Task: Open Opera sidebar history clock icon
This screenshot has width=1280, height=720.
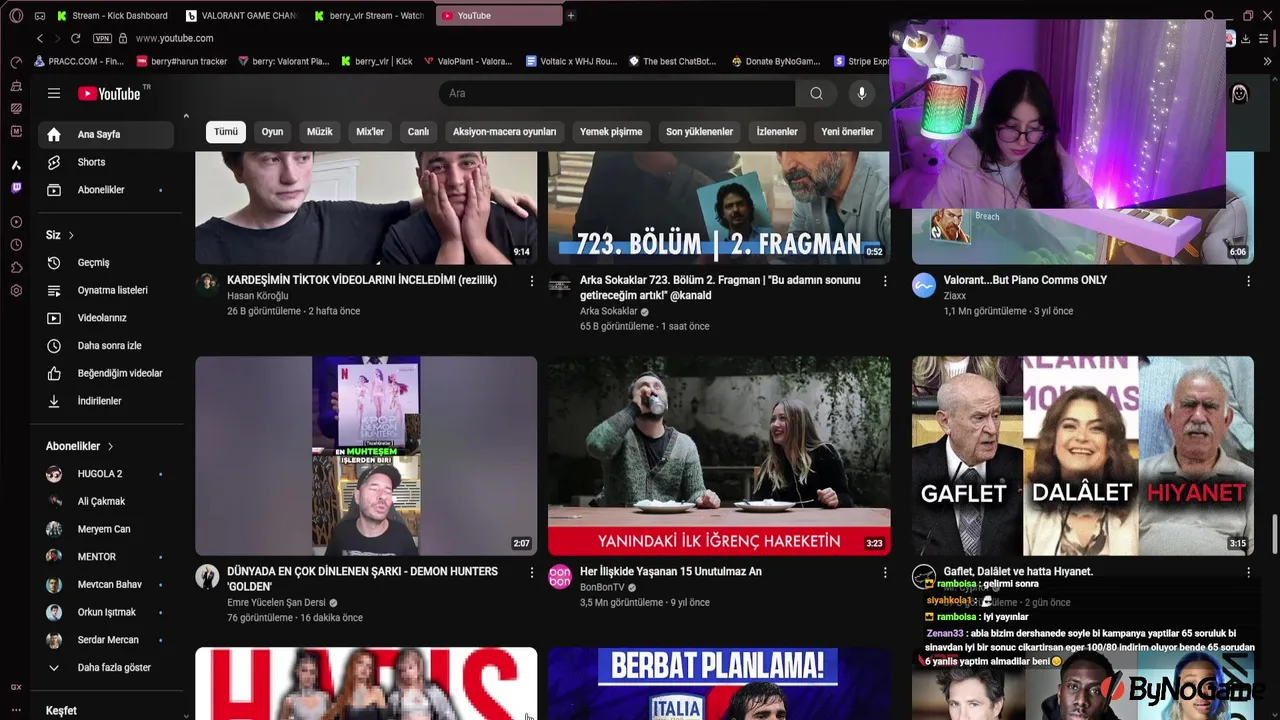Action: pyautogui.click(x=16, y=245)
